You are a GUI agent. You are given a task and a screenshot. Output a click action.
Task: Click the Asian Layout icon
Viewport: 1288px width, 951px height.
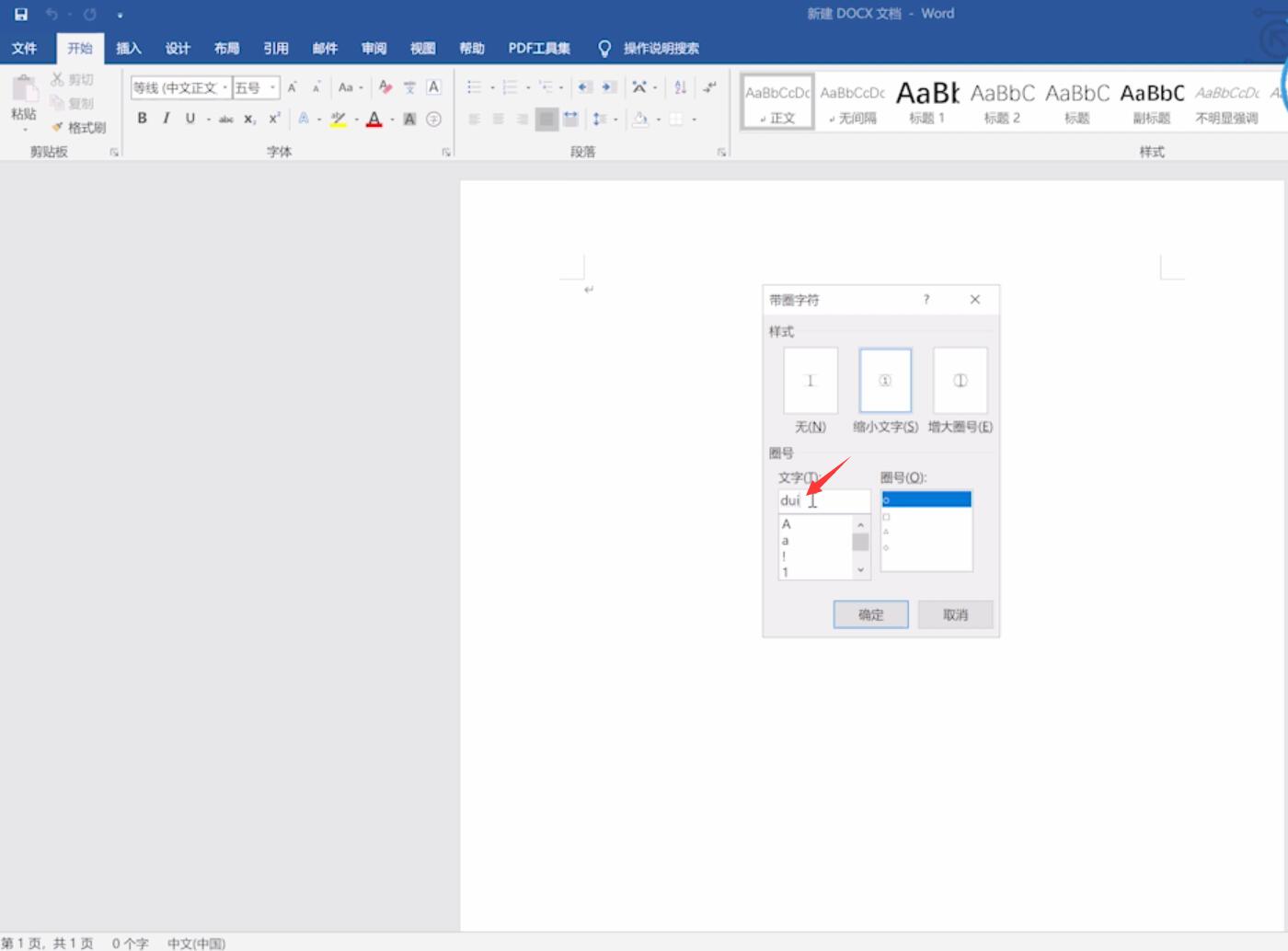click(x=639, y=87)
